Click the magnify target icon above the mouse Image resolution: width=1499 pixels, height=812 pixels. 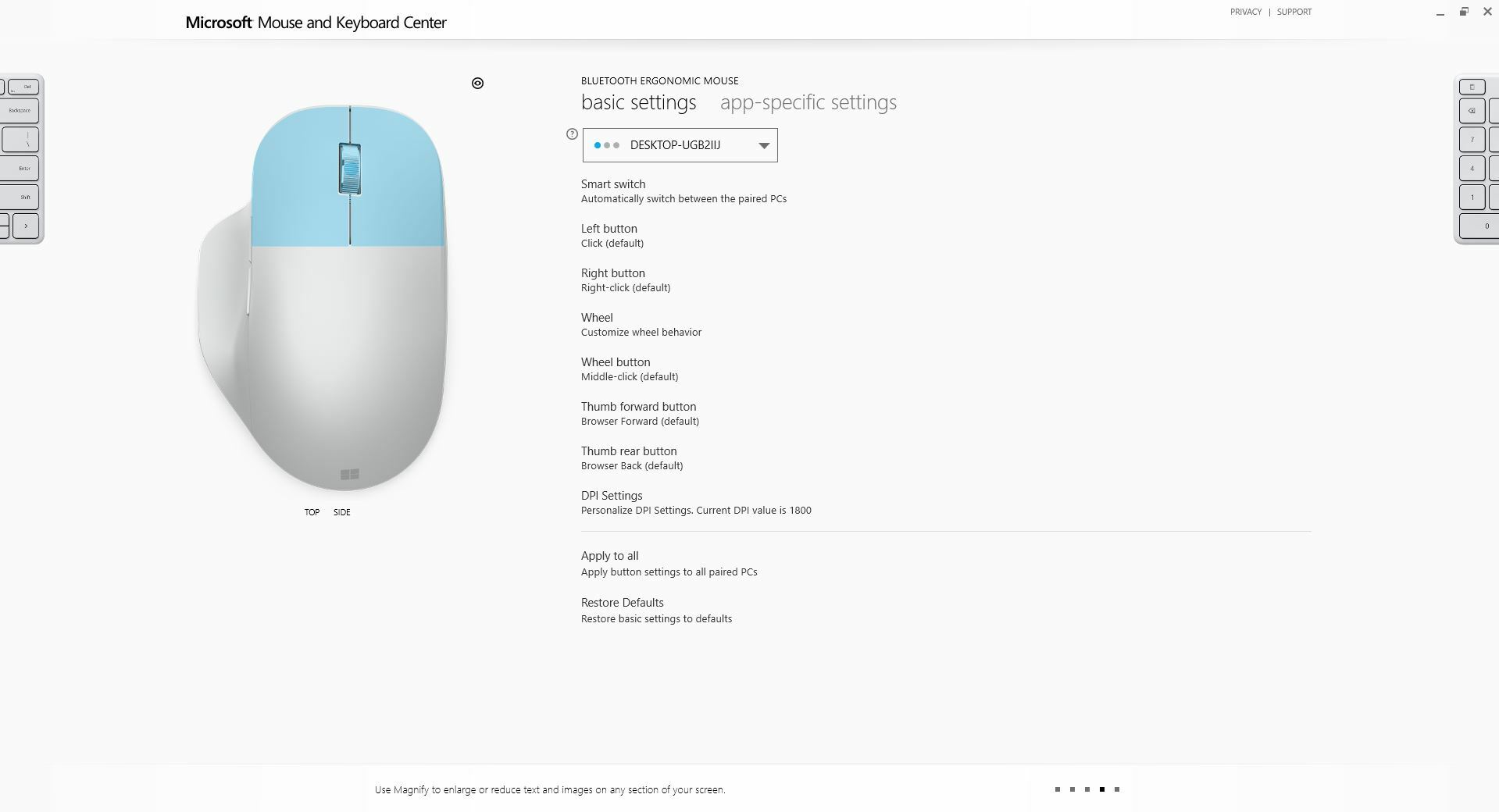pyautogui.click(x=478, y=83)
